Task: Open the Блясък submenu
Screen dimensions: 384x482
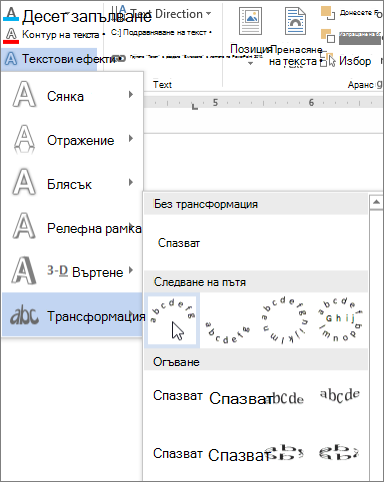Action: click(x=72, y=184)
